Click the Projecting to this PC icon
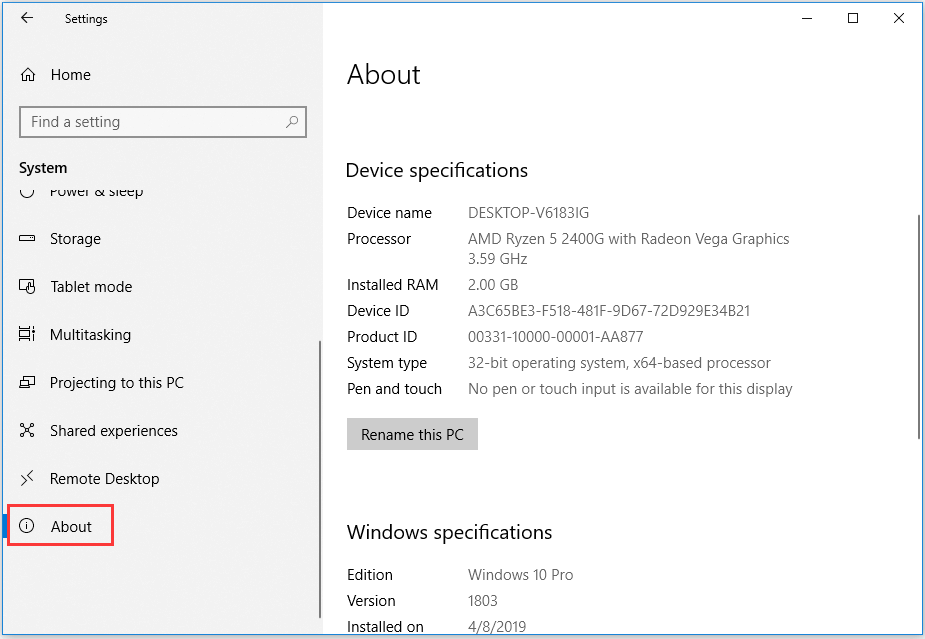925x639 pixels. pos(28,383)
